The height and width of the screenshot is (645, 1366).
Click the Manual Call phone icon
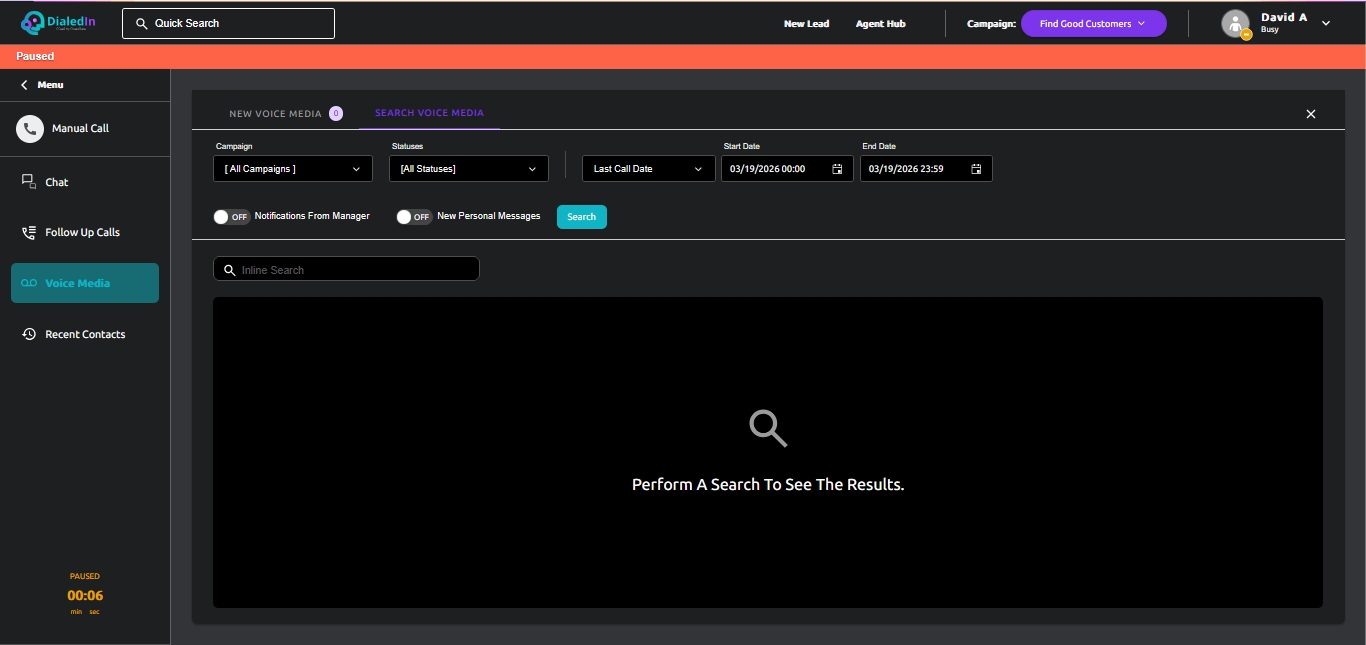point(30,128)
